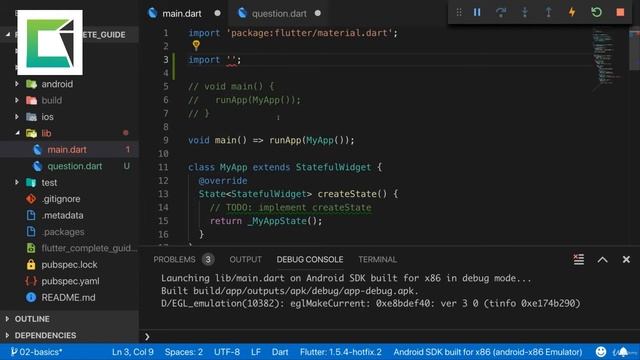Open question.dart in the explorer
This screenshot has width=640, height=360.
pyautogui.click(x=75, y=166)
